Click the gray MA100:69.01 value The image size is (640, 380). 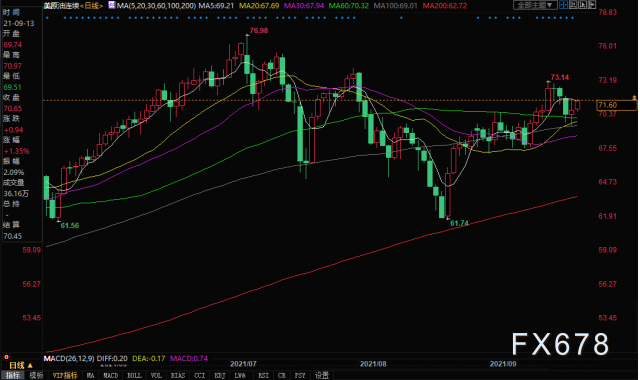coord(396,6)
